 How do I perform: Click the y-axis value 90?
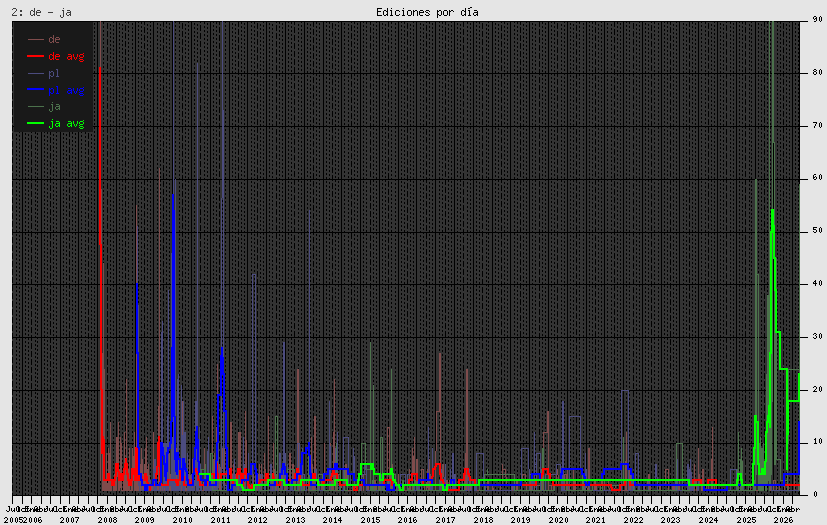(818, 20)
